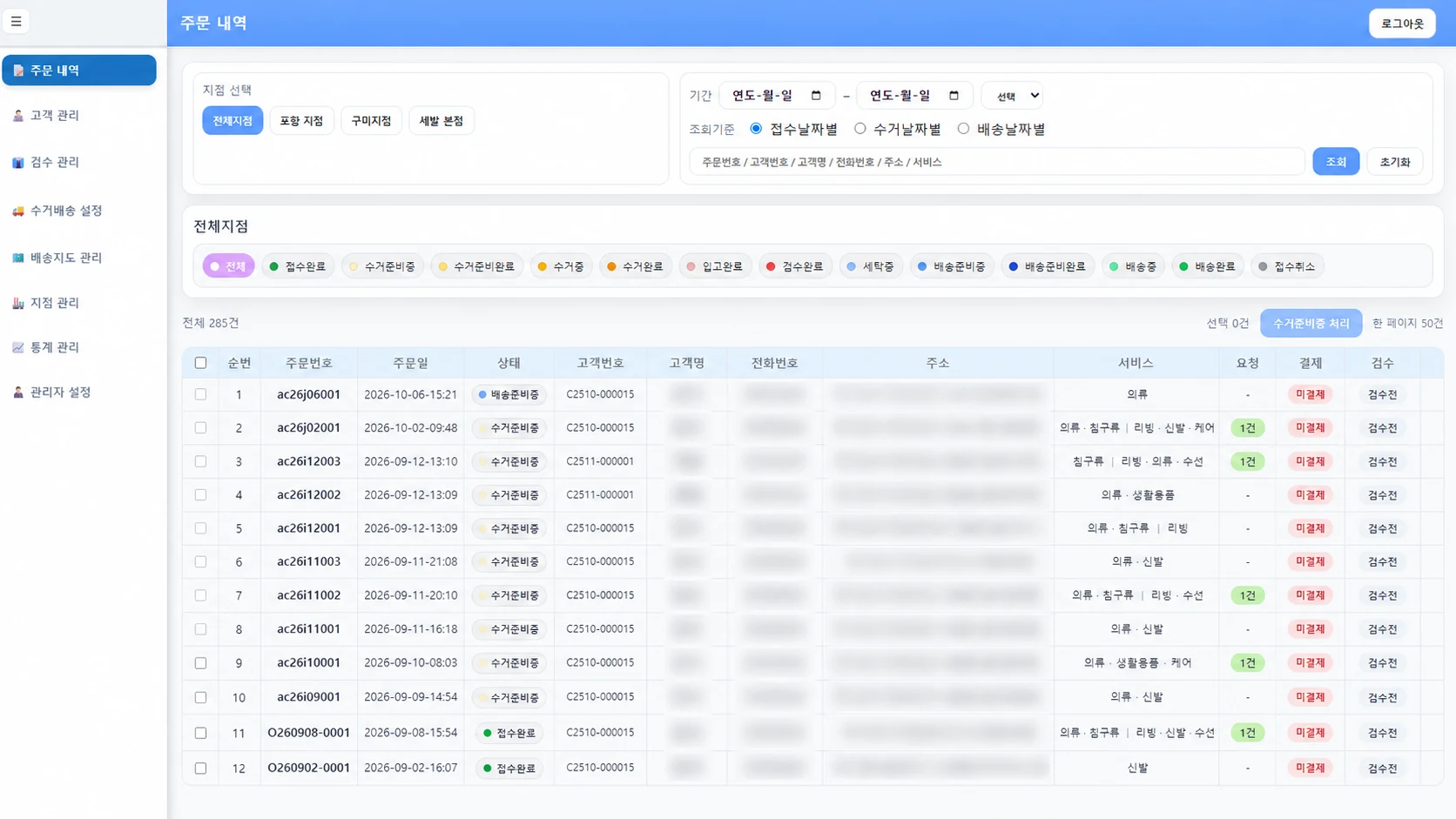This screenshot has height=819, width=1456.
Task: Select the 전체지점 branch tab
Action: coord(233,121)
